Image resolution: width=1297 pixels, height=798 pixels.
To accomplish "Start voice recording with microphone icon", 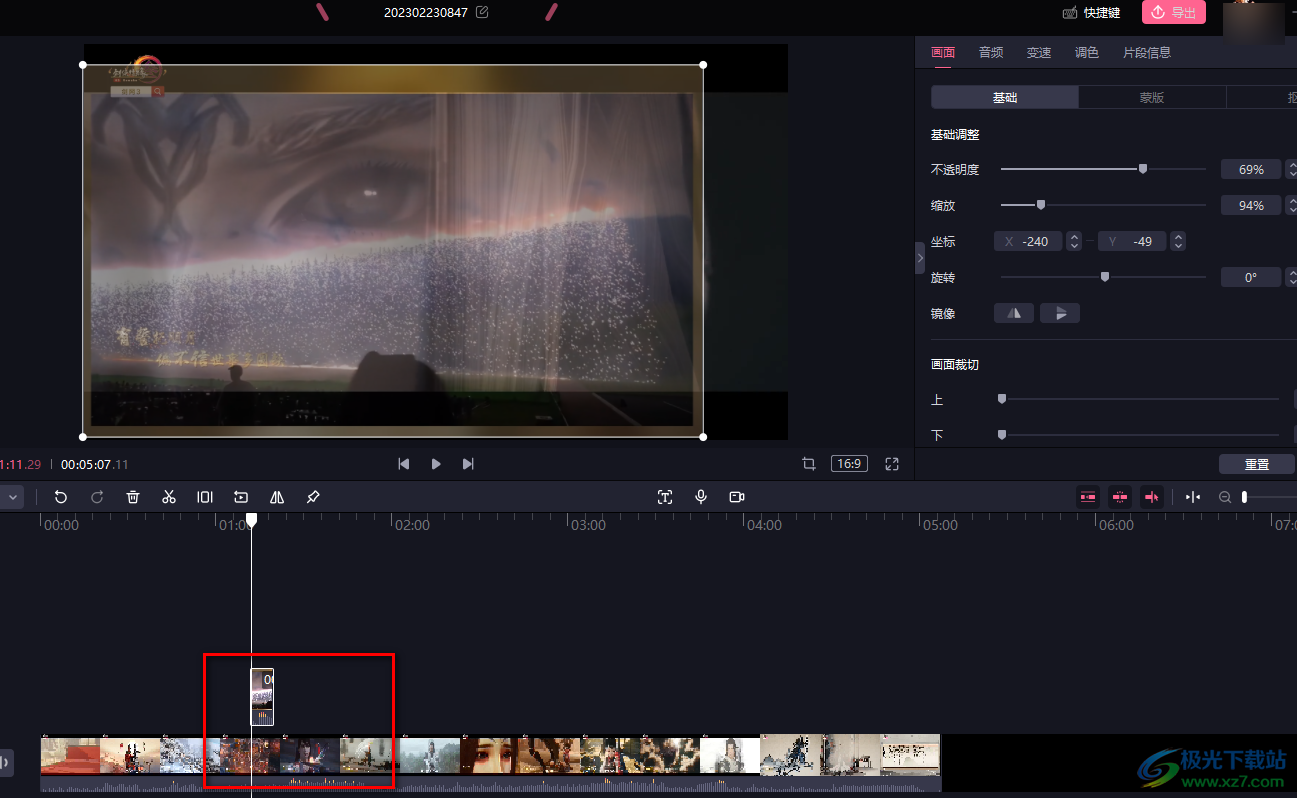I will (x=701, y=497).
